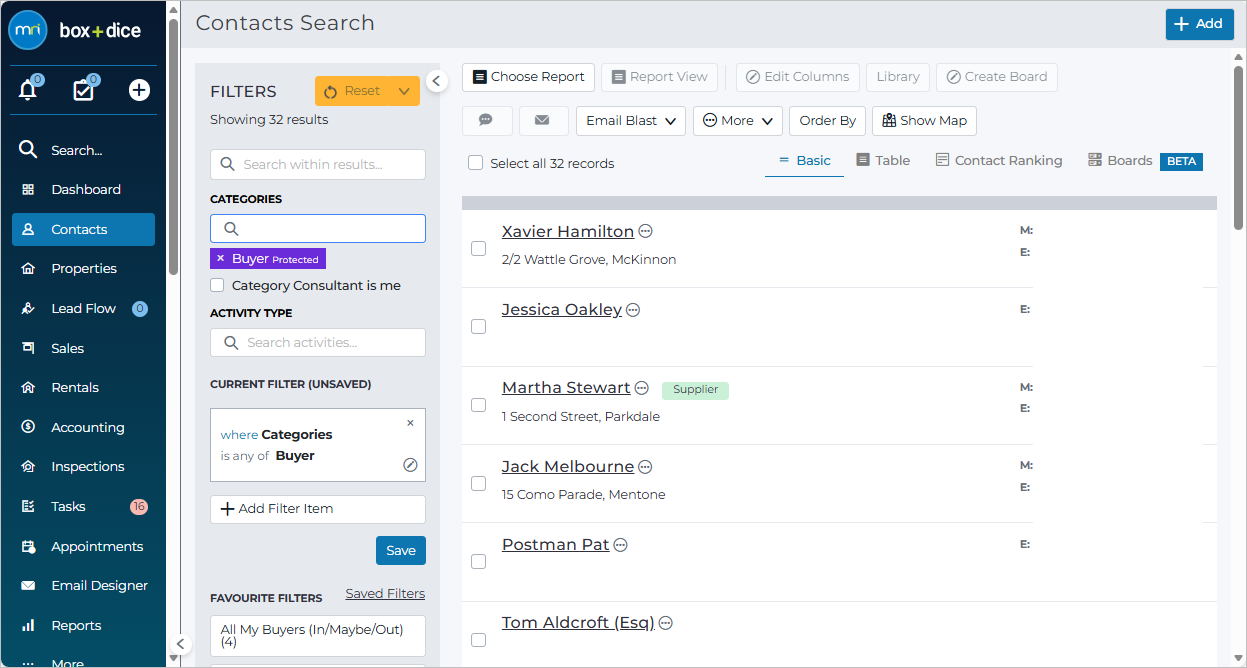Open Contacts in the sidebar
This screenshot has width=1247, height=668.
(x=83, y=229)
